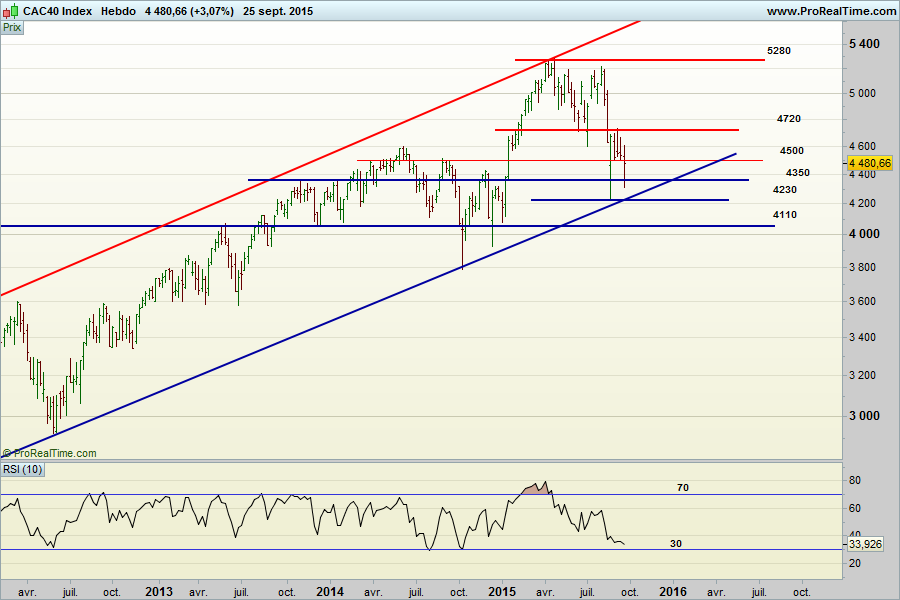The image size is (900, 600).
Task: Select the 4230 support level label
Action: tap(784, 190)
